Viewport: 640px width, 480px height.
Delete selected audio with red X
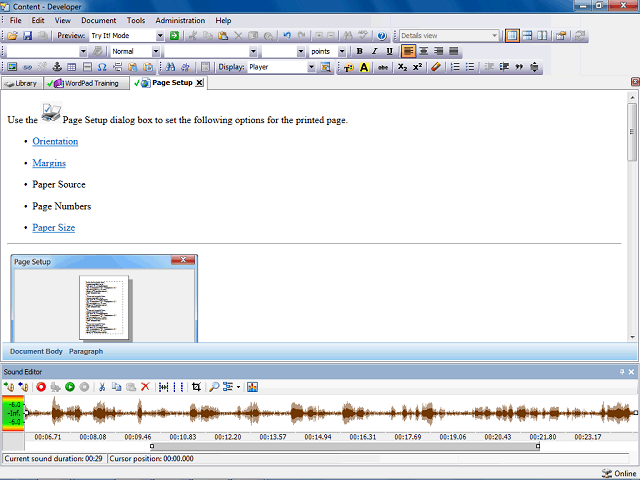[145, 387]
